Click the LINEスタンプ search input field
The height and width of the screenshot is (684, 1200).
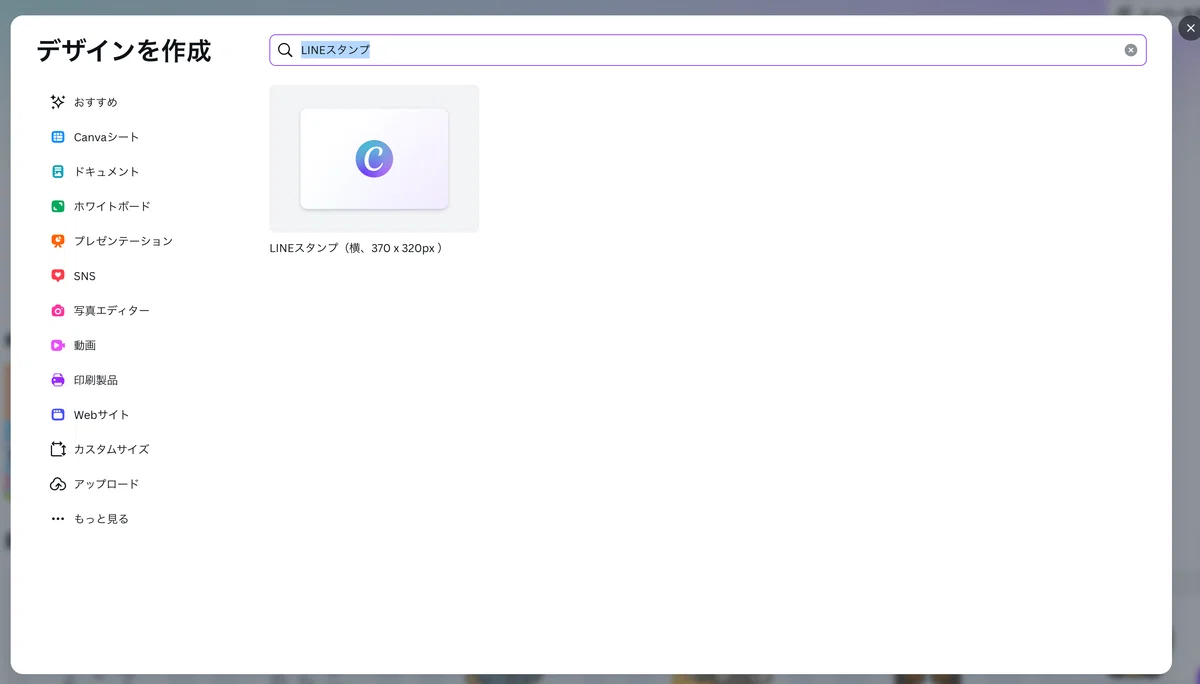coord(707,50)
